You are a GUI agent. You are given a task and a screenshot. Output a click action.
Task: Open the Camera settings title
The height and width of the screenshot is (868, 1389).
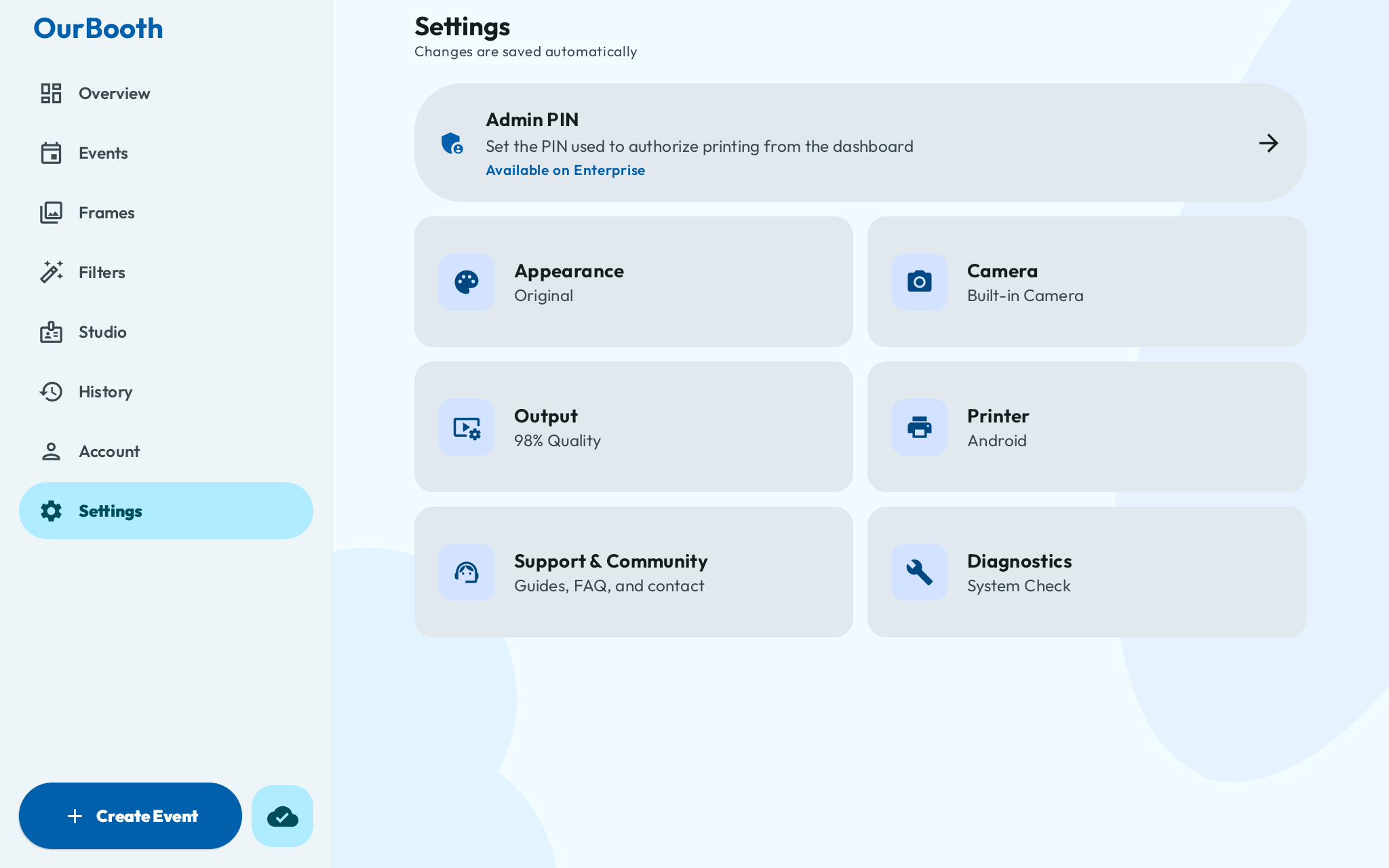[x=1002, y=271]
